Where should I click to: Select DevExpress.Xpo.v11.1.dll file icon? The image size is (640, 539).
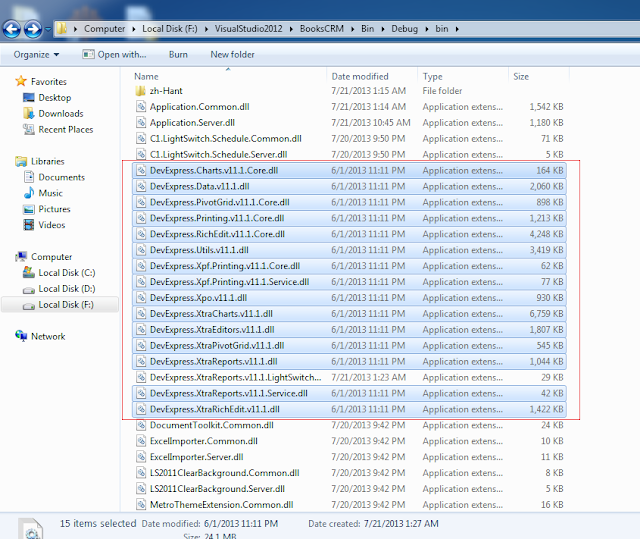point(141,297)
